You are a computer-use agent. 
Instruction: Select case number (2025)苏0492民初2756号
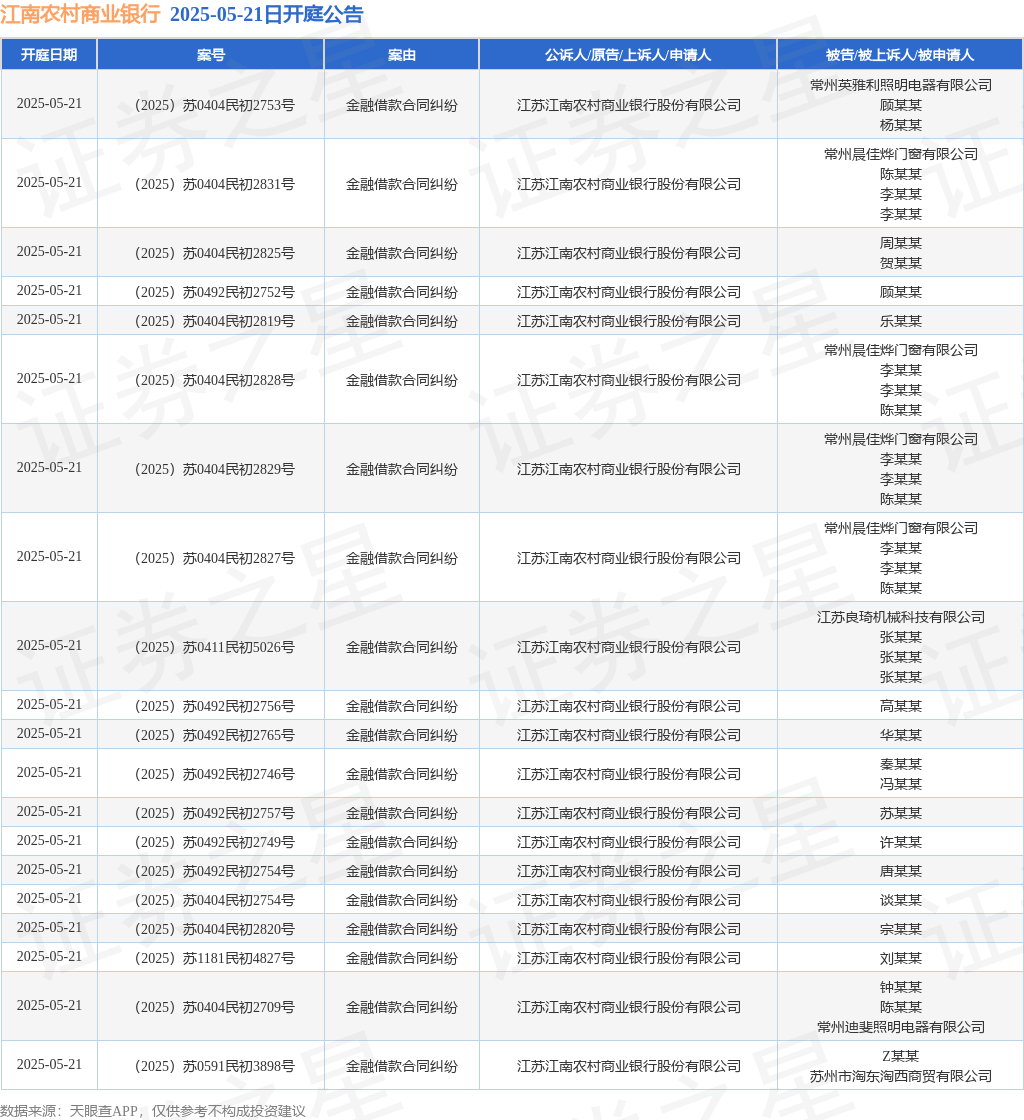(x=214, y=706)
